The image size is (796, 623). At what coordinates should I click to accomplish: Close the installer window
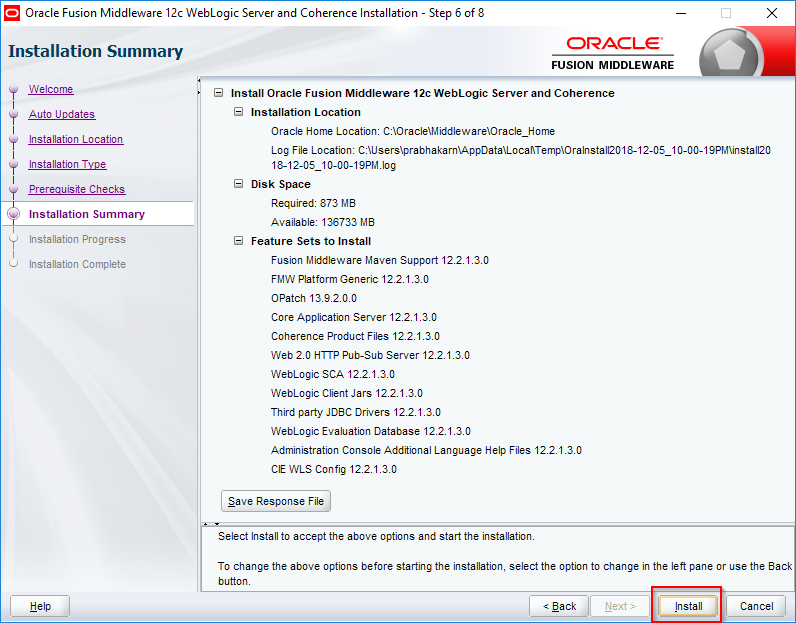point(772,13)
